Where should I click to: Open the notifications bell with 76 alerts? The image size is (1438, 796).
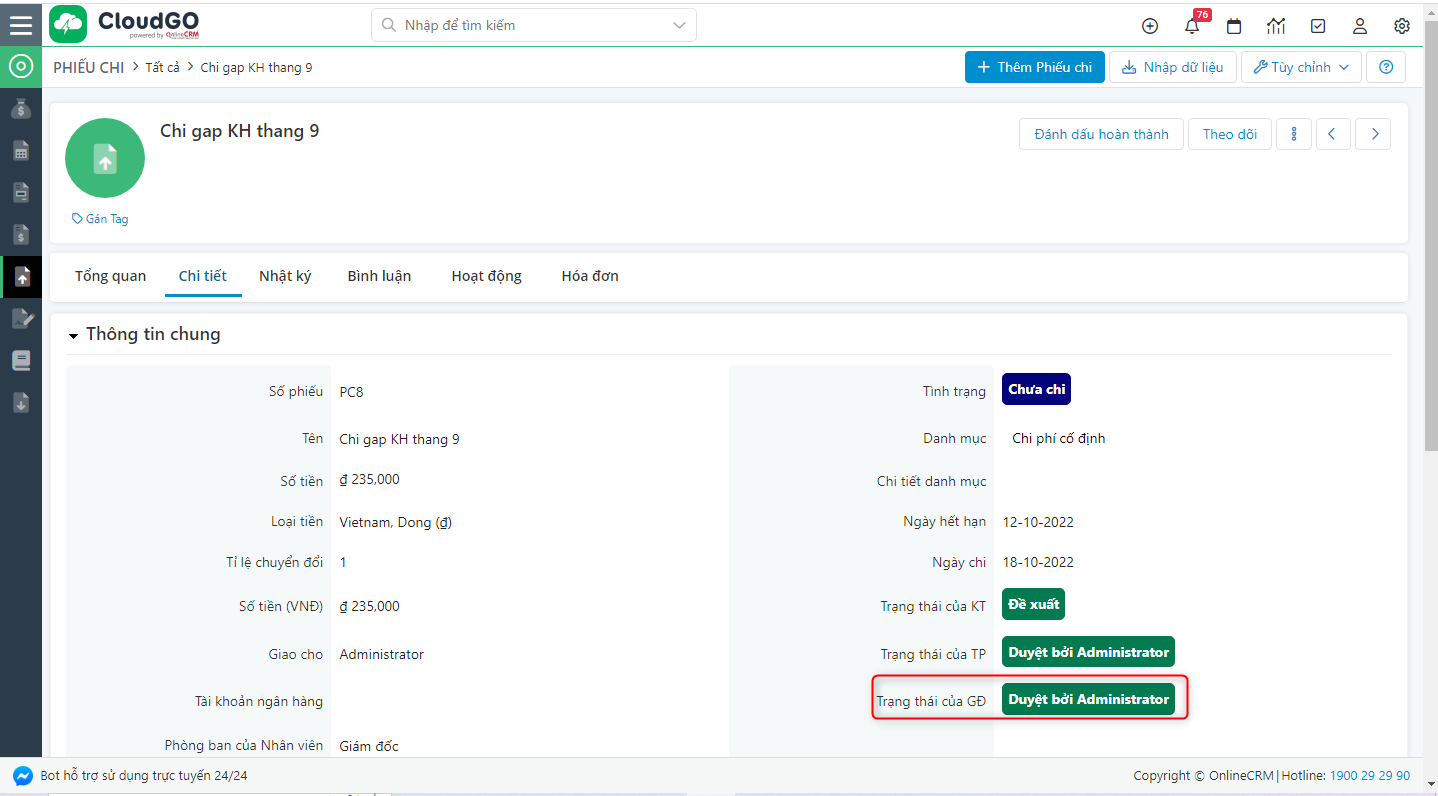1191,26
